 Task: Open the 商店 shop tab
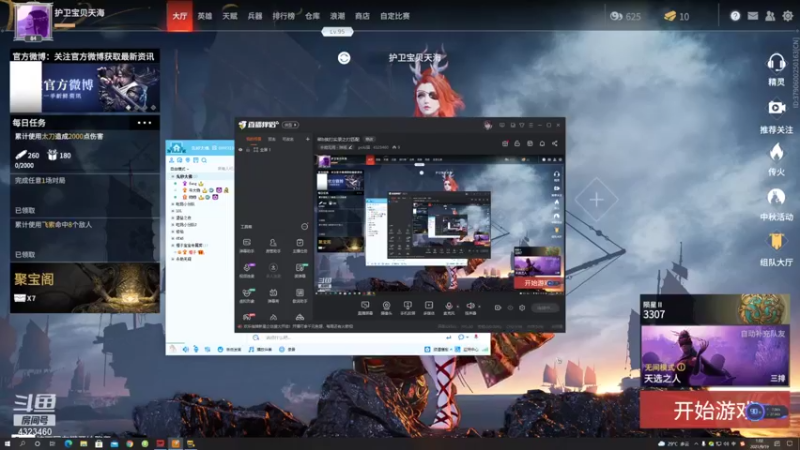tap(362, 16)
